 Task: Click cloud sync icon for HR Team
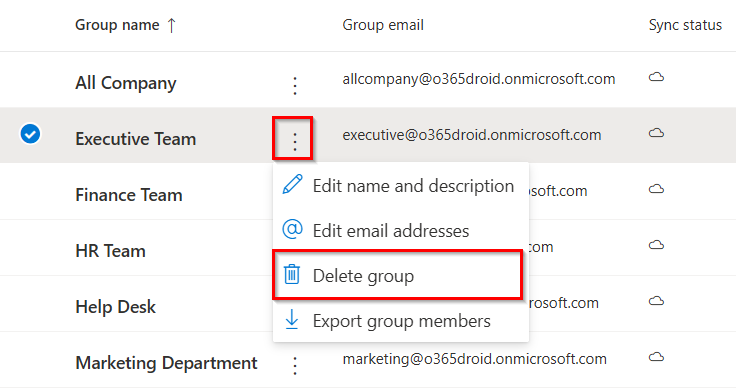point(656,245)
